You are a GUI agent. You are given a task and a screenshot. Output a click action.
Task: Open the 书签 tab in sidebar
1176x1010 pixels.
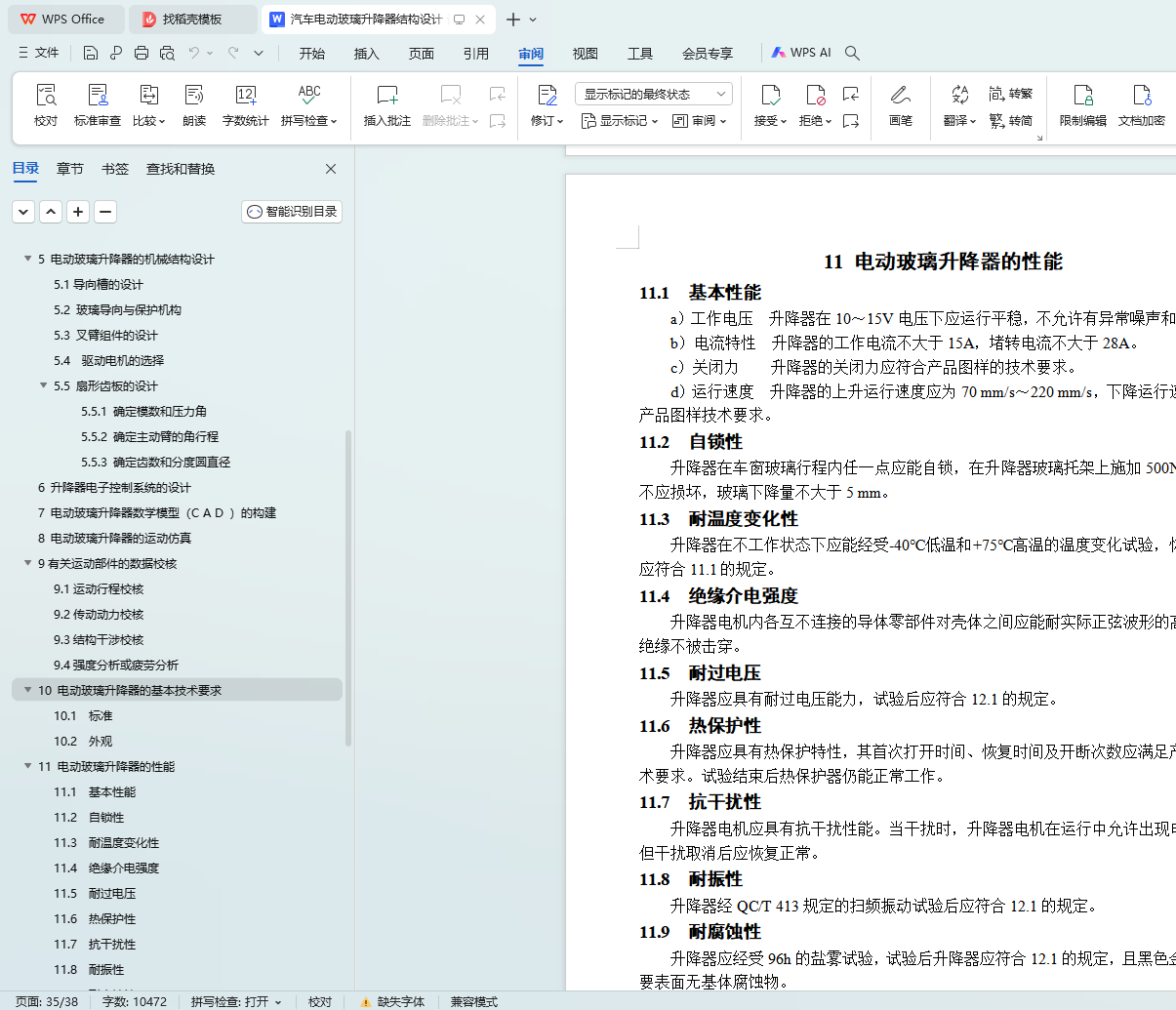(x=115, y=169)
